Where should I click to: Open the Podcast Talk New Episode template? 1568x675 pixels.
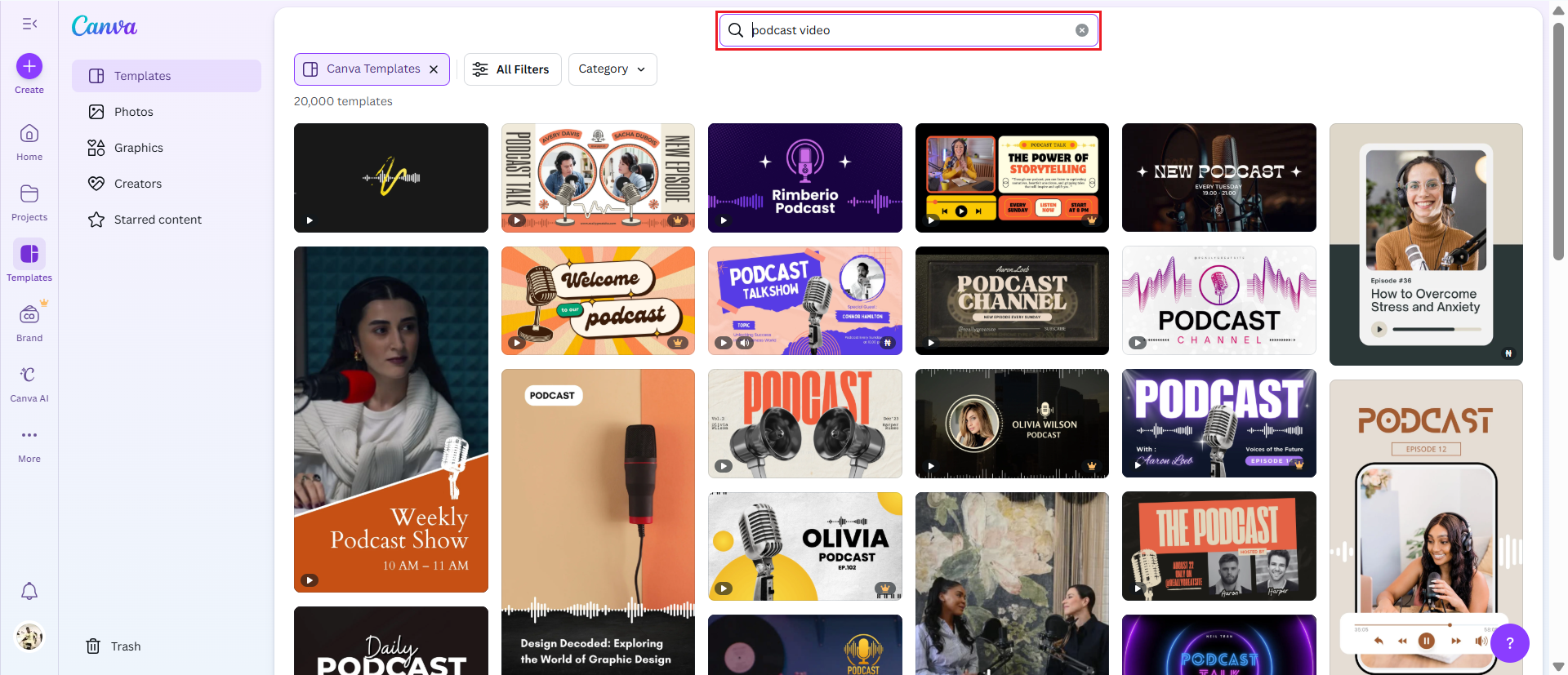598,178
